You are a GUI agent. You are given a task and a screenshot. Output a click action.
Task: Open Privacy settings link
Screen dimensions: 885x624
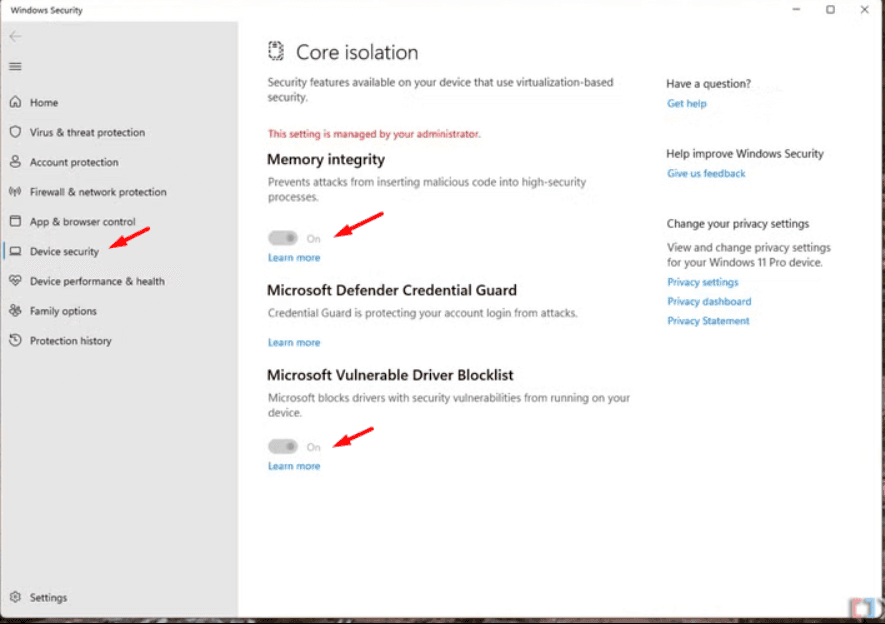click(x=703, y=282)
